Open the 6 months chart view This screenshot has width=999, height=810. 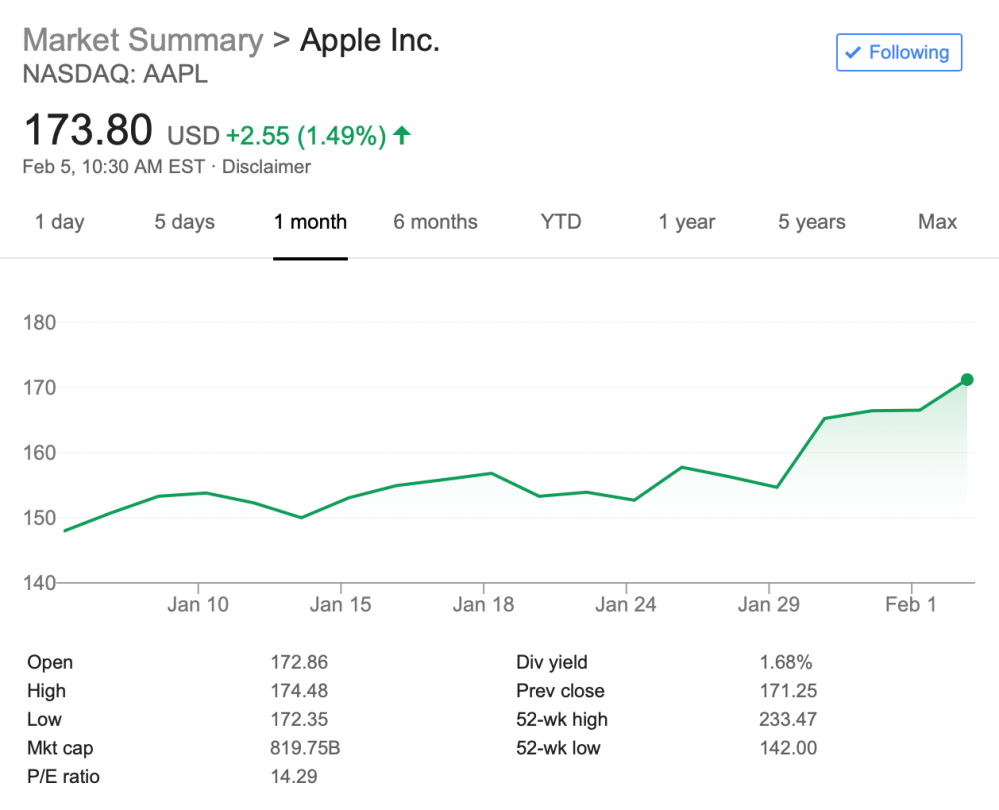tap(435, 222)
